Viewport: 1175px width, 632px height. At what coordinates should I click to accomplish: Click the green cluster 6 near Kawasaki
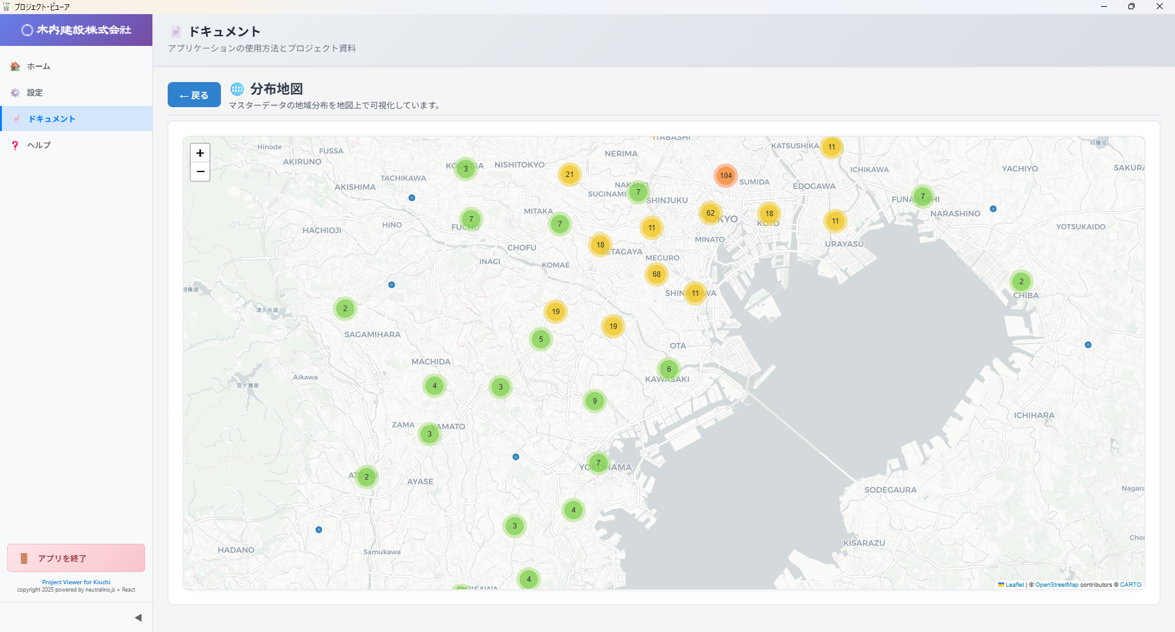point(669,369)
